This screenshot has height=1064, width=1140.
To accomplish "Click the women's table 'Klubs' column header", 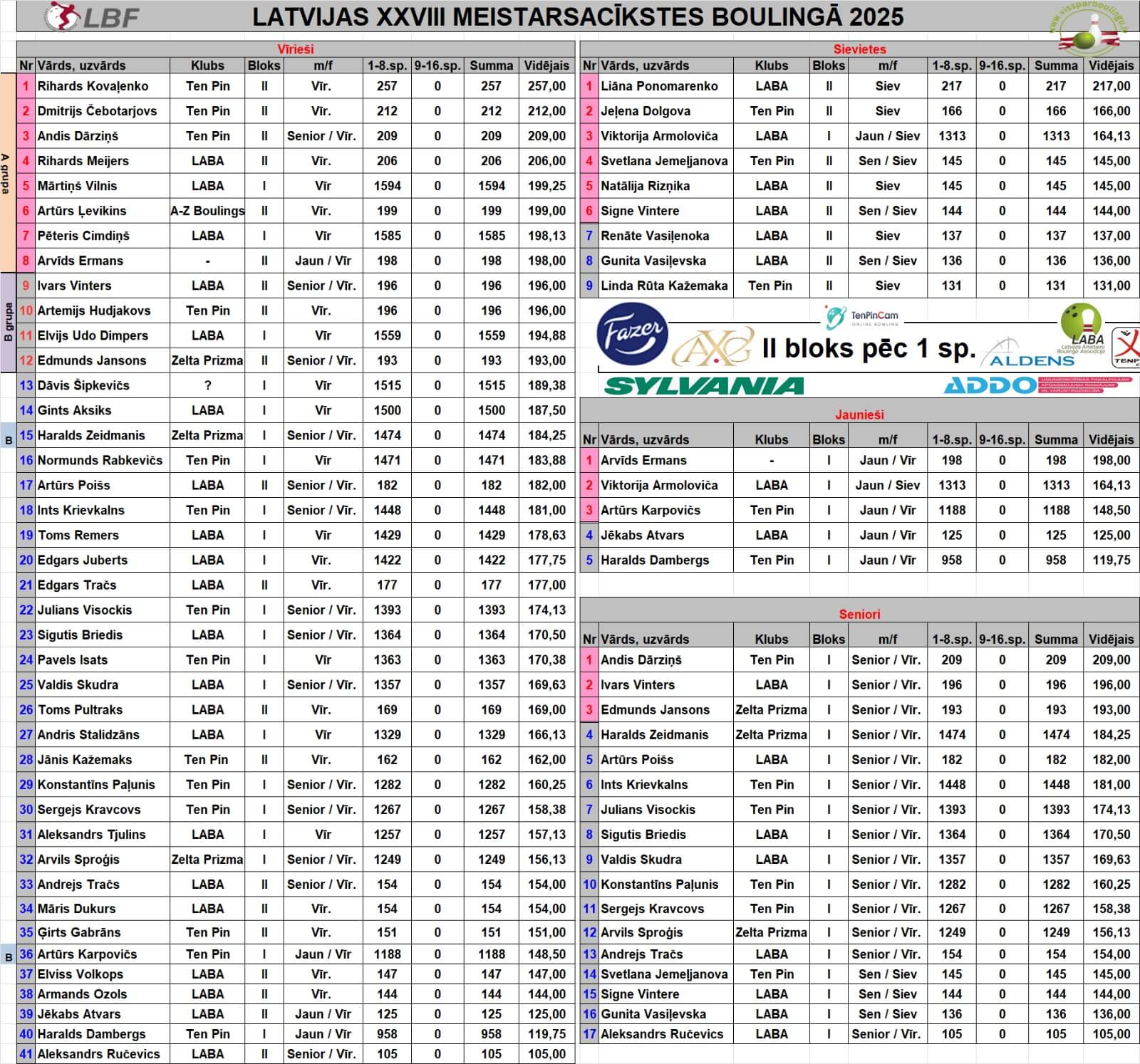I will [772, 66].
